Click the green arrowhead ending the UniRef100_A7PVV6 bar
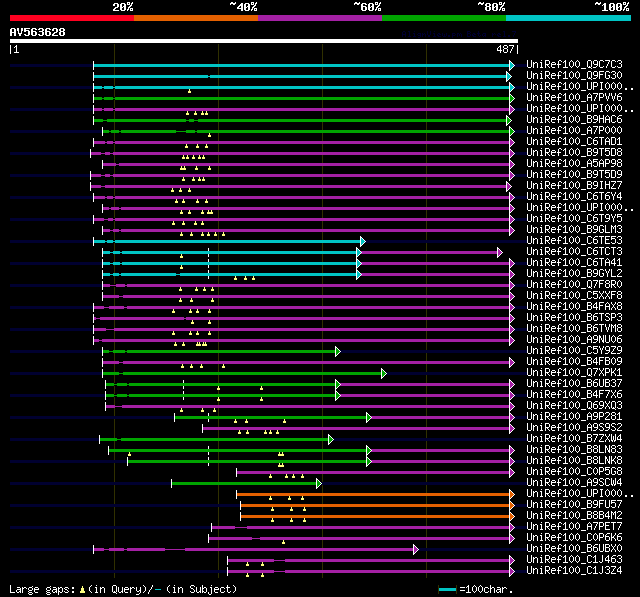This screenshot has height=597, width=640. (x=512, y=98)
